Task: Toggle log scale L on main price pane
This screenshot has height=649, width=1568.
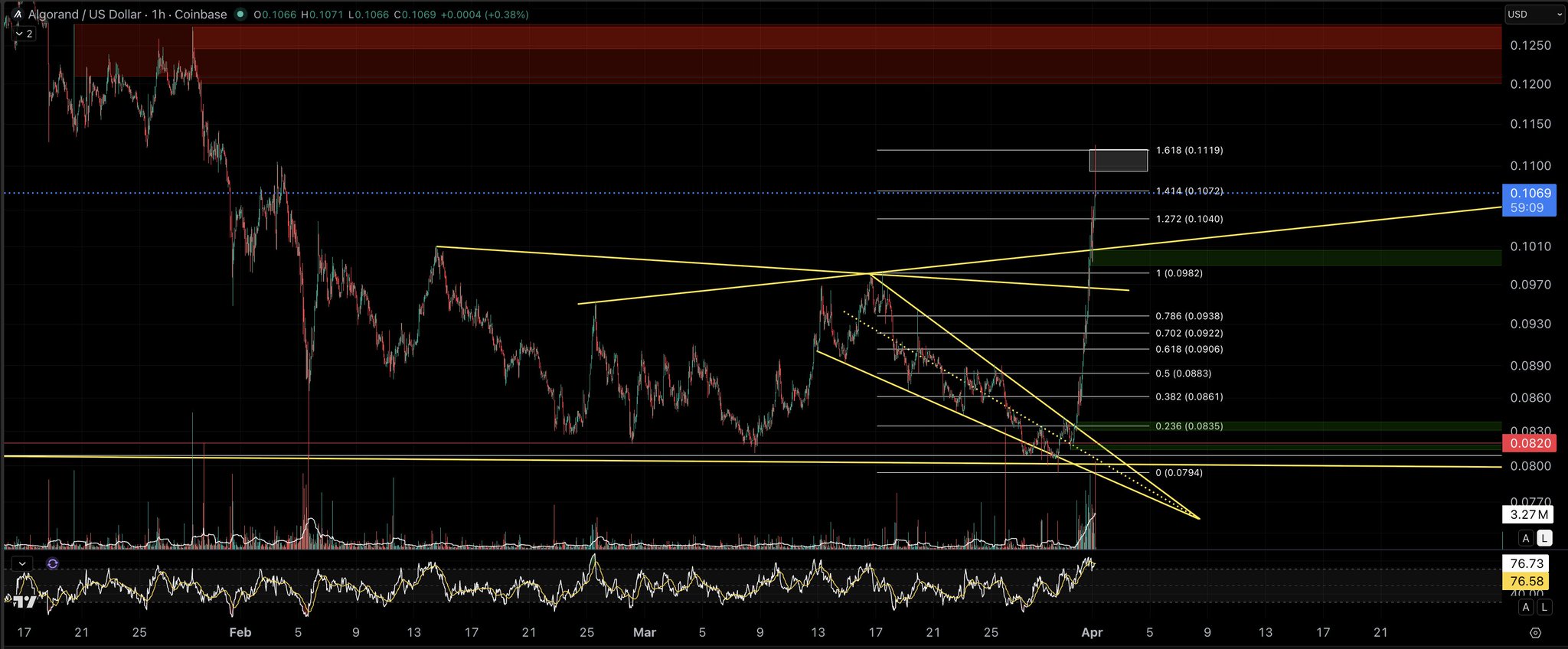Action: (1545, 538)
